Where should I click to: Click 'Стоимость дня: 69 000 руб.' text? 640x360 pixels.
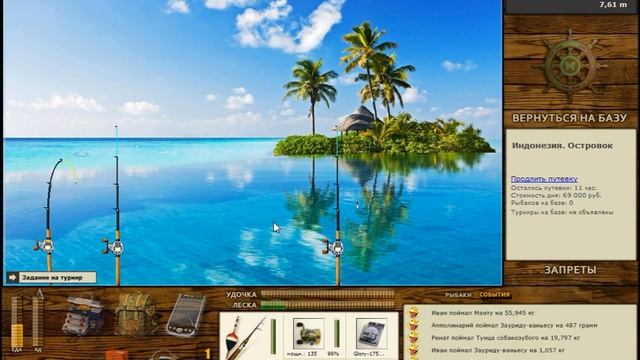tap(556, 196)
